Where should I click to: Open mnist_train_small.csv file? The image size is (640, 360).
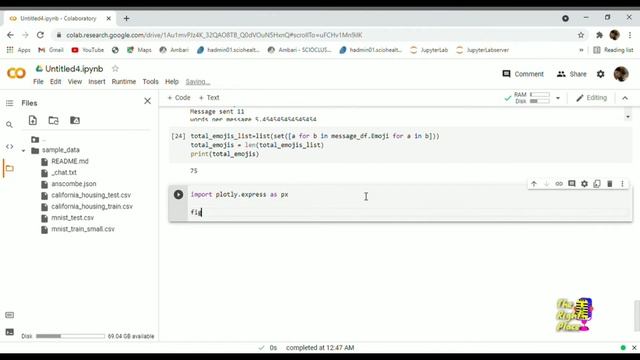tap(83, 229)
